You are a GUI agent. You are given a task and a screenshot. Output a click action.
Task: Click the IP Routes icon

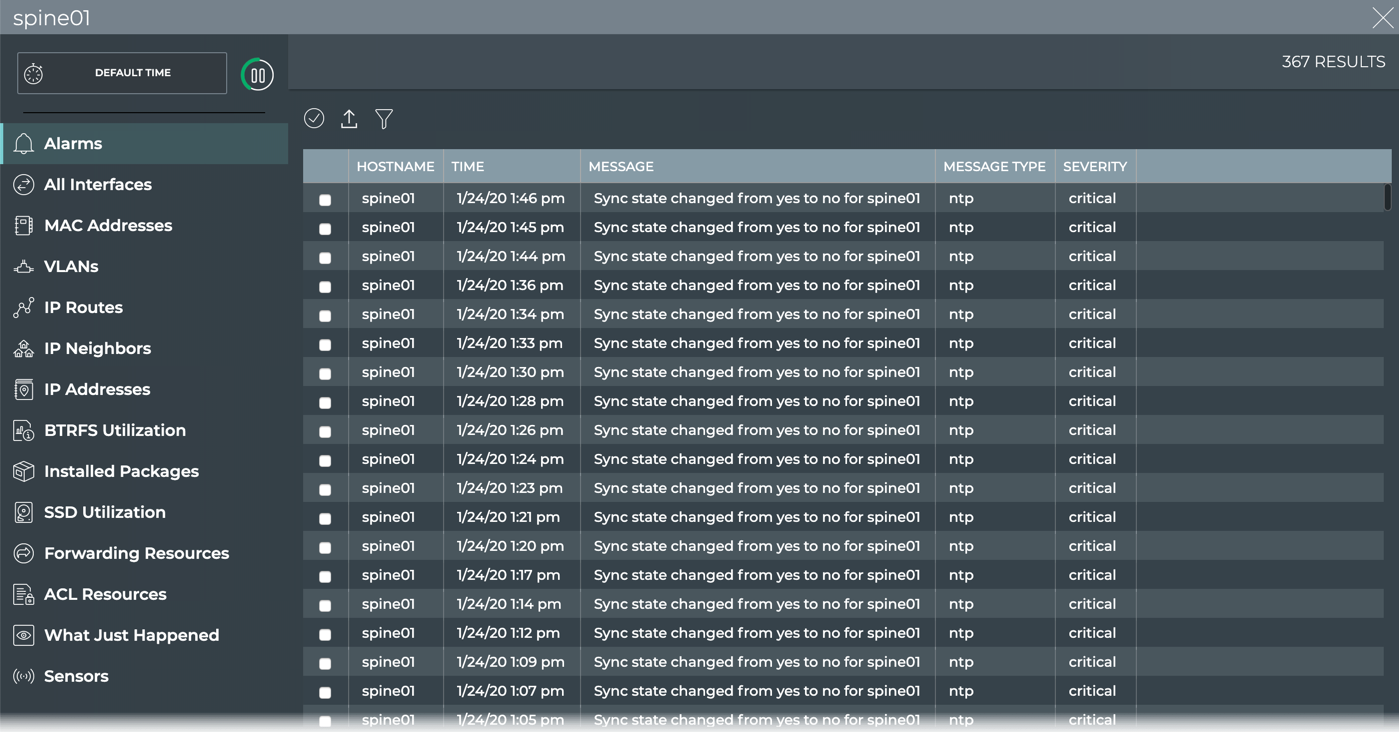coord(24,308)
